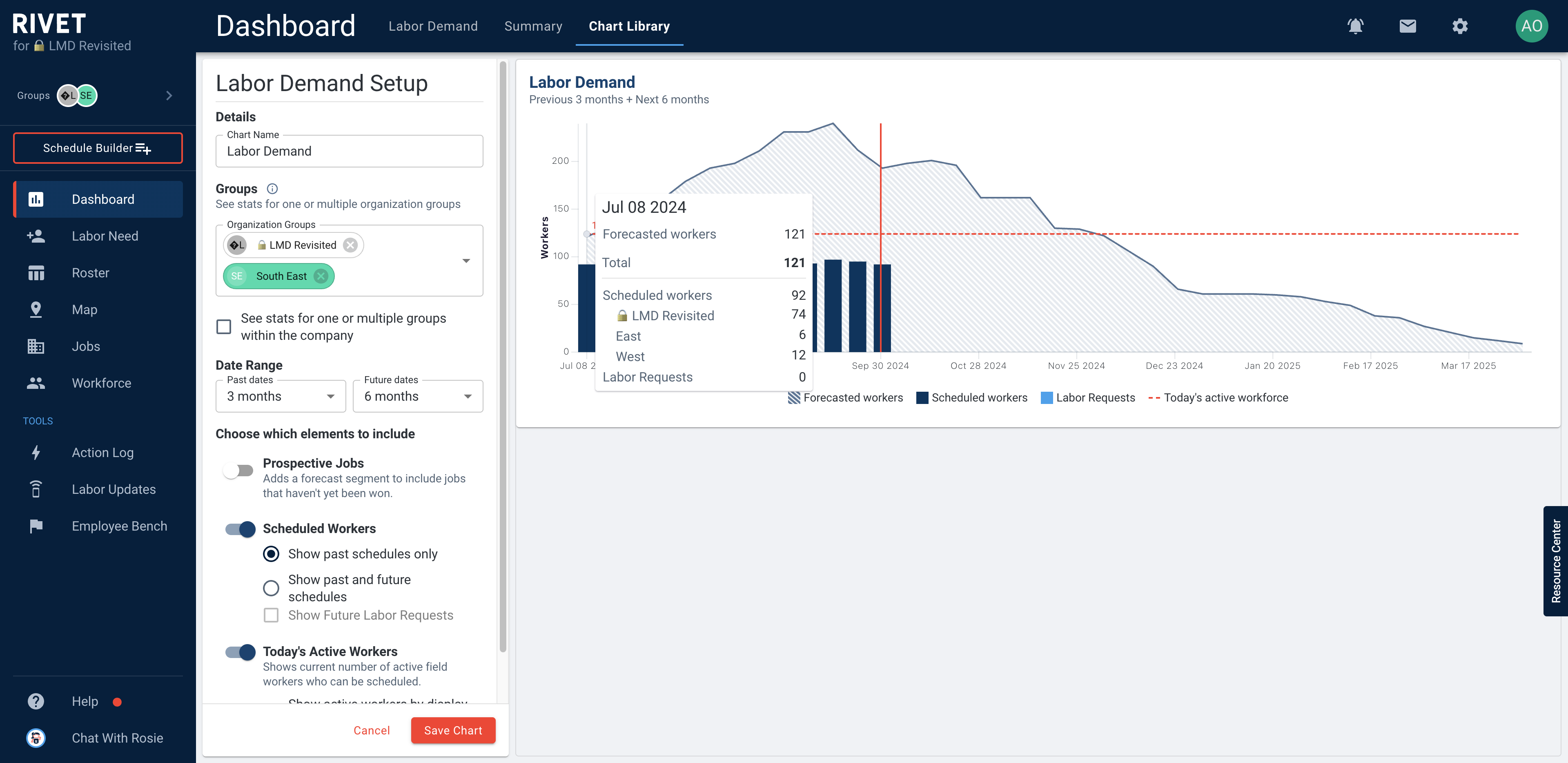Click the RIVET logo
Screen dimensions: 1568x763
(x=49, y=24)
